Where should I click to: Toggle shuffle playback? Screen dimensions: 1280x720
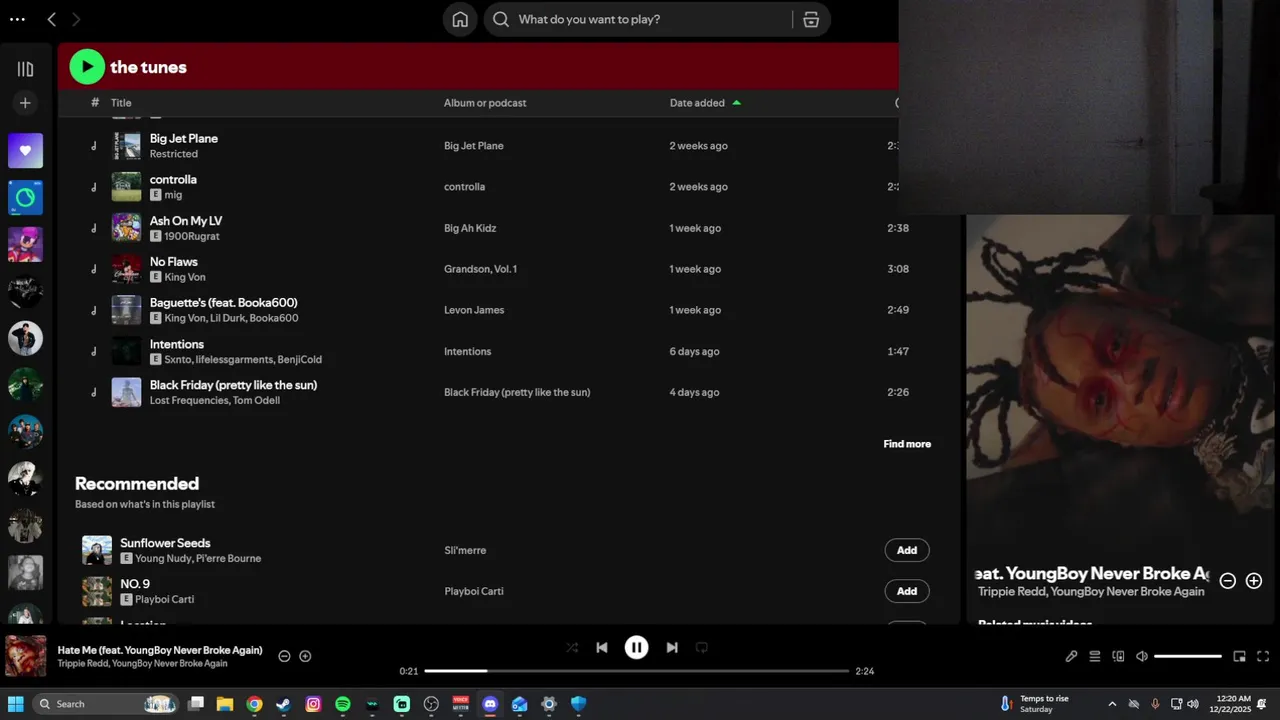pos(572,647)
